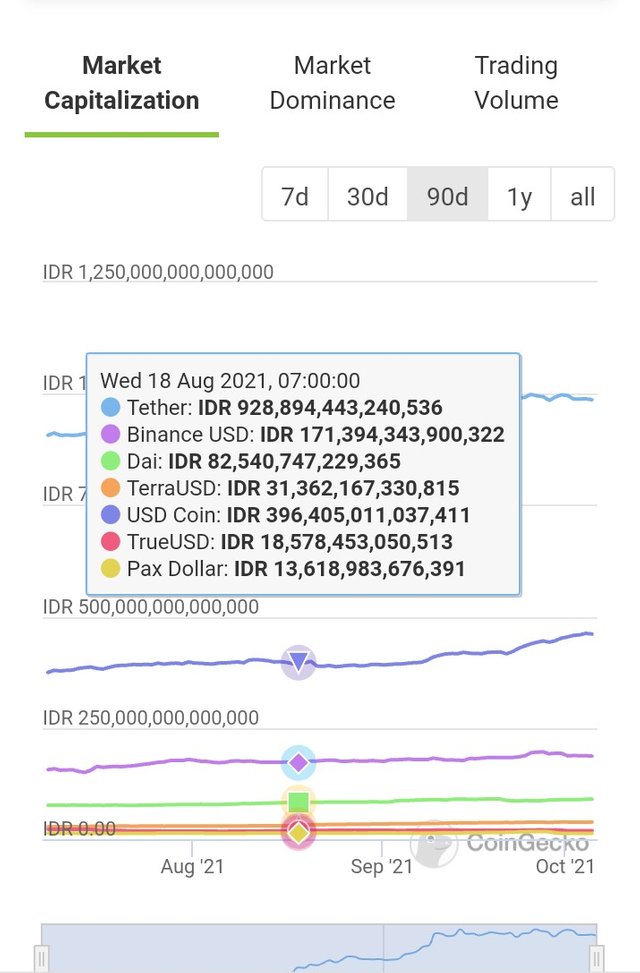Select the 7d time range
Viewport: 640px width, 973px height.
coord(295,196)
